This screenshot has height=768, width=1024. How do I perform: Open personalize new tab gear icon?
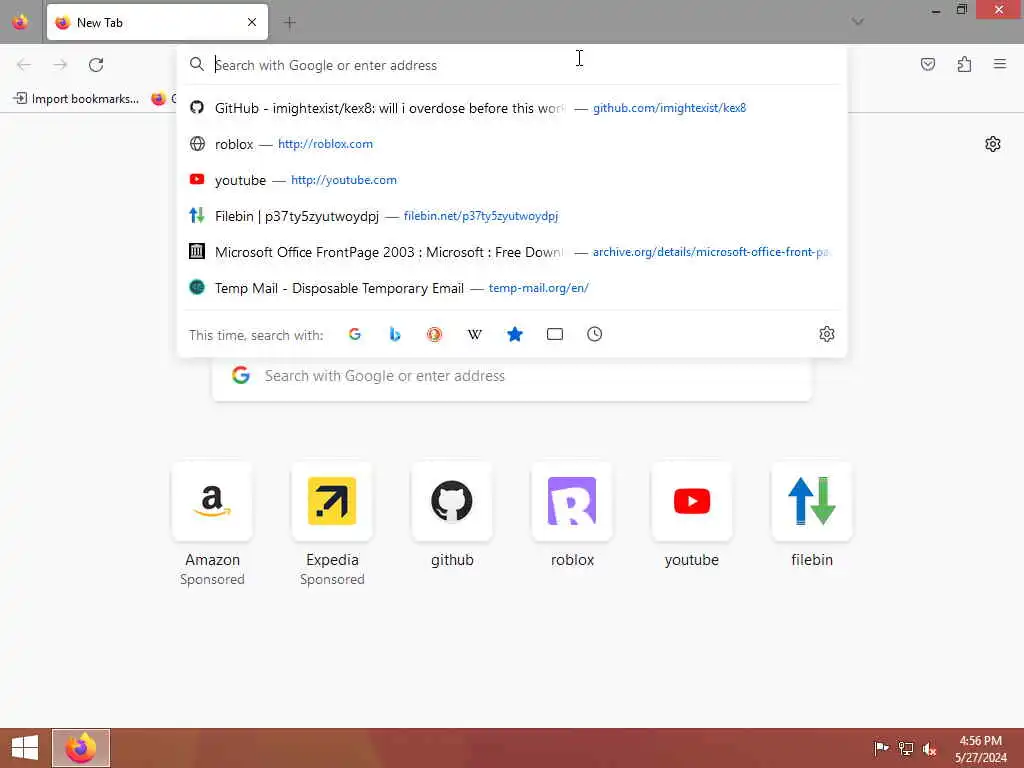click(993, 144)
